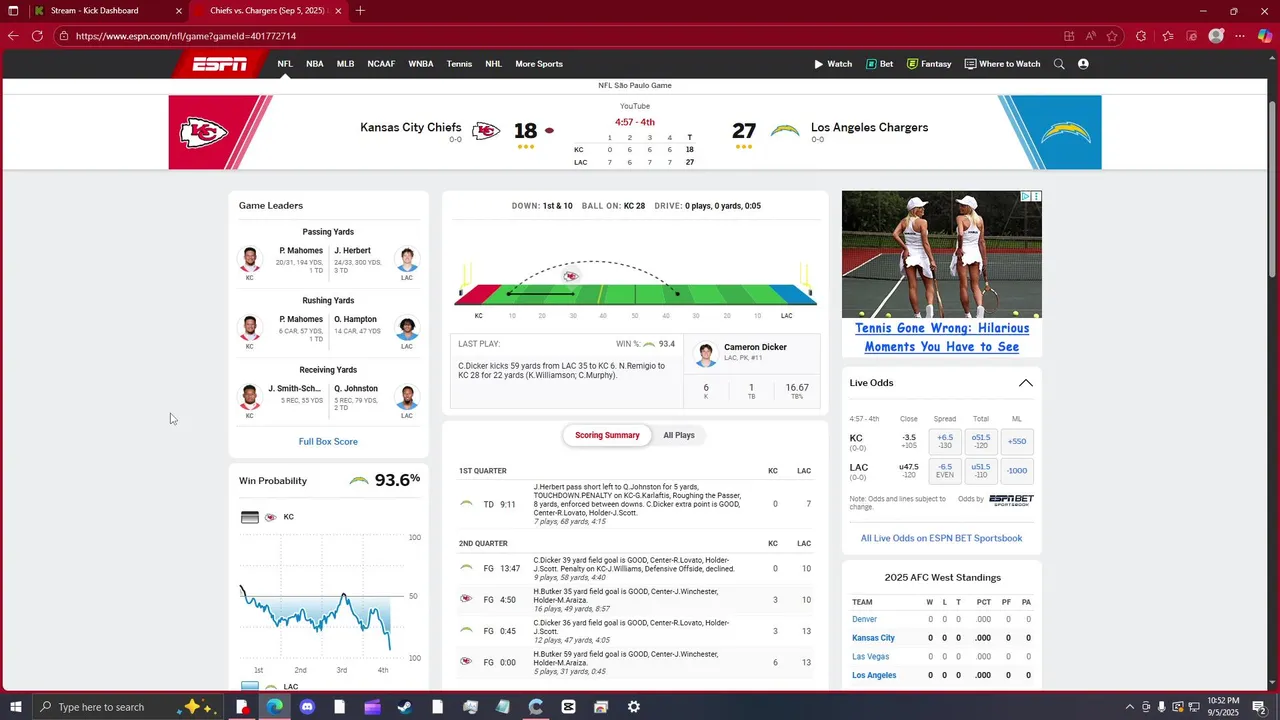Screen dimensions: 1280x720
Task: Open the NCAAF menu item
Action: [x=381, y=64]
